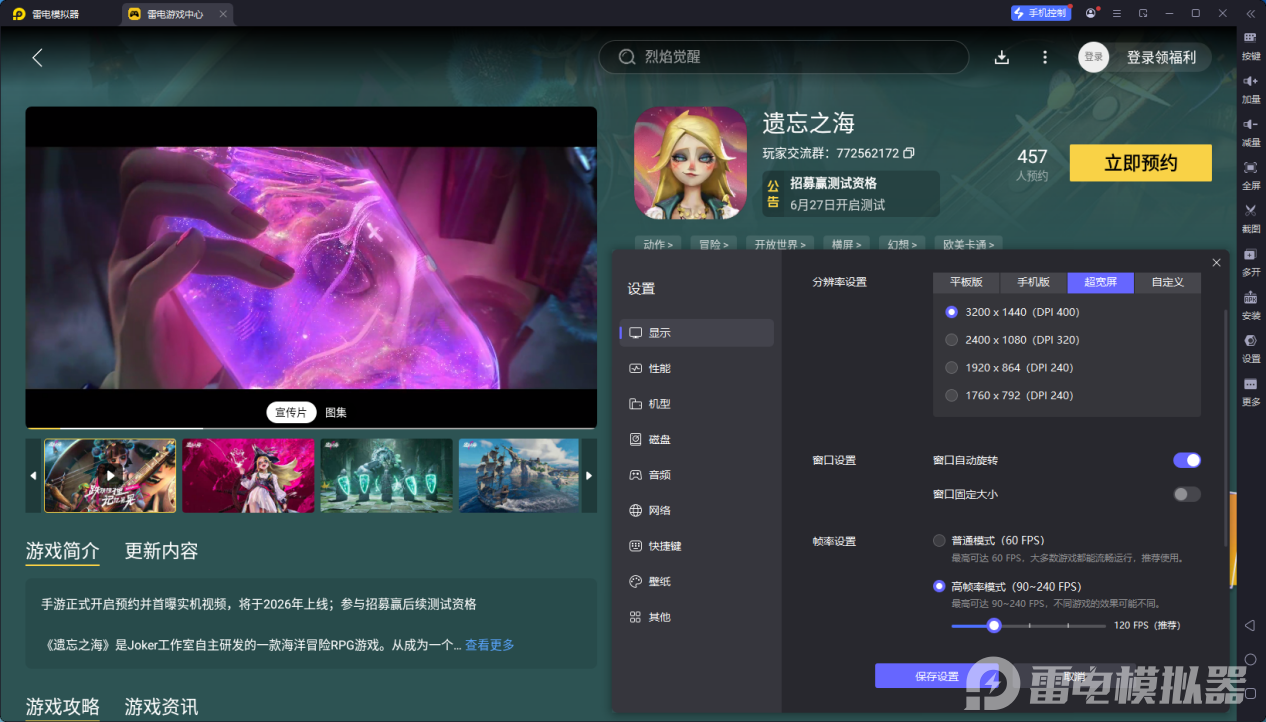Open the 欧美卡通 tag

point(969,244)
